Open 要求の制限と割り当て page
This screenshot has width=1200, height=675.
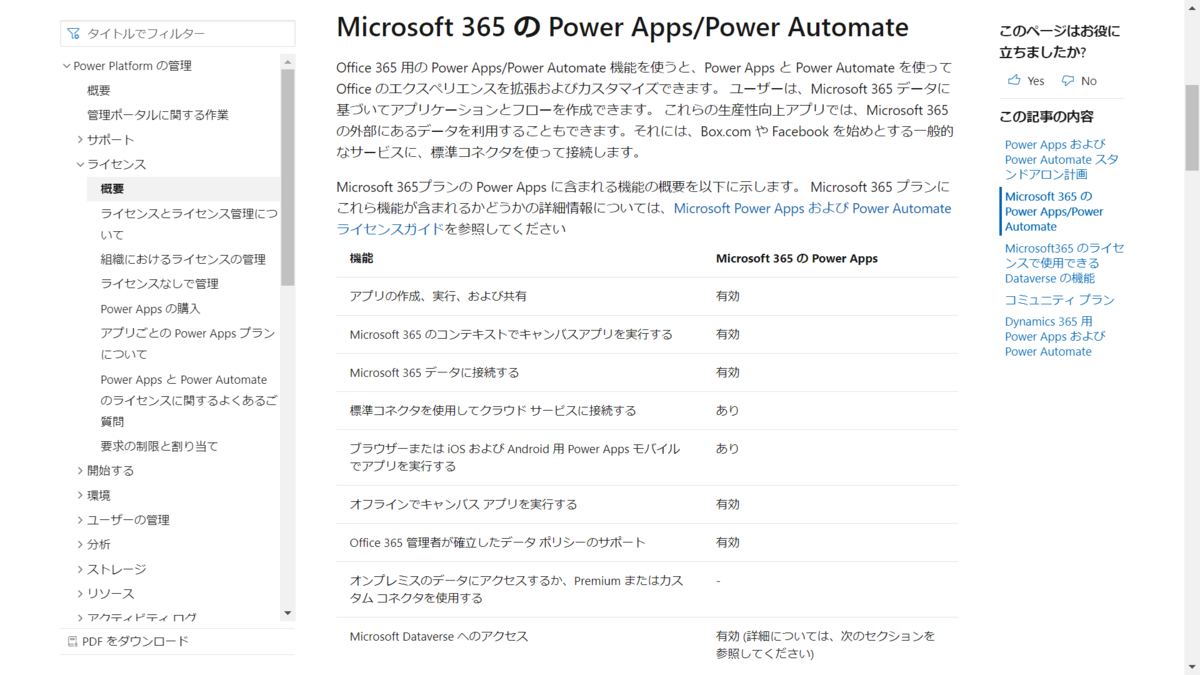pyautogui.click(x=159, y=446)
